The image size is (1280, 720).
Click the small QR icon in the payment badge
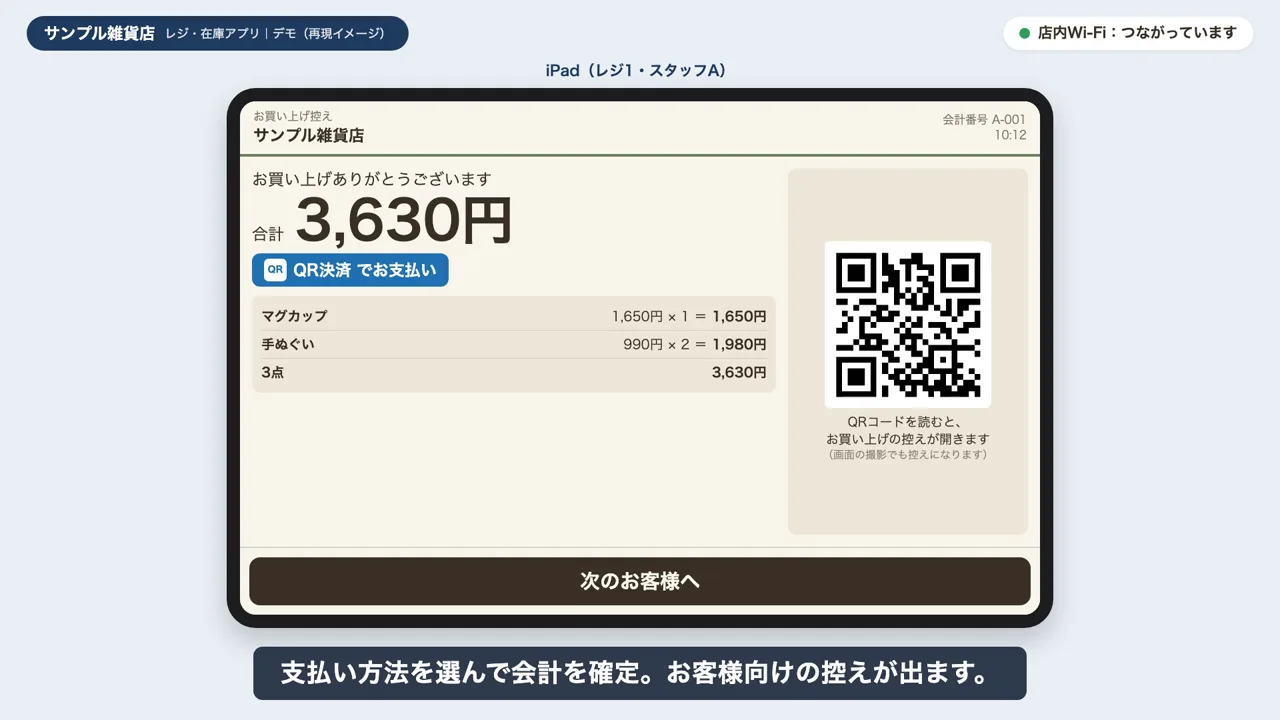275,270
